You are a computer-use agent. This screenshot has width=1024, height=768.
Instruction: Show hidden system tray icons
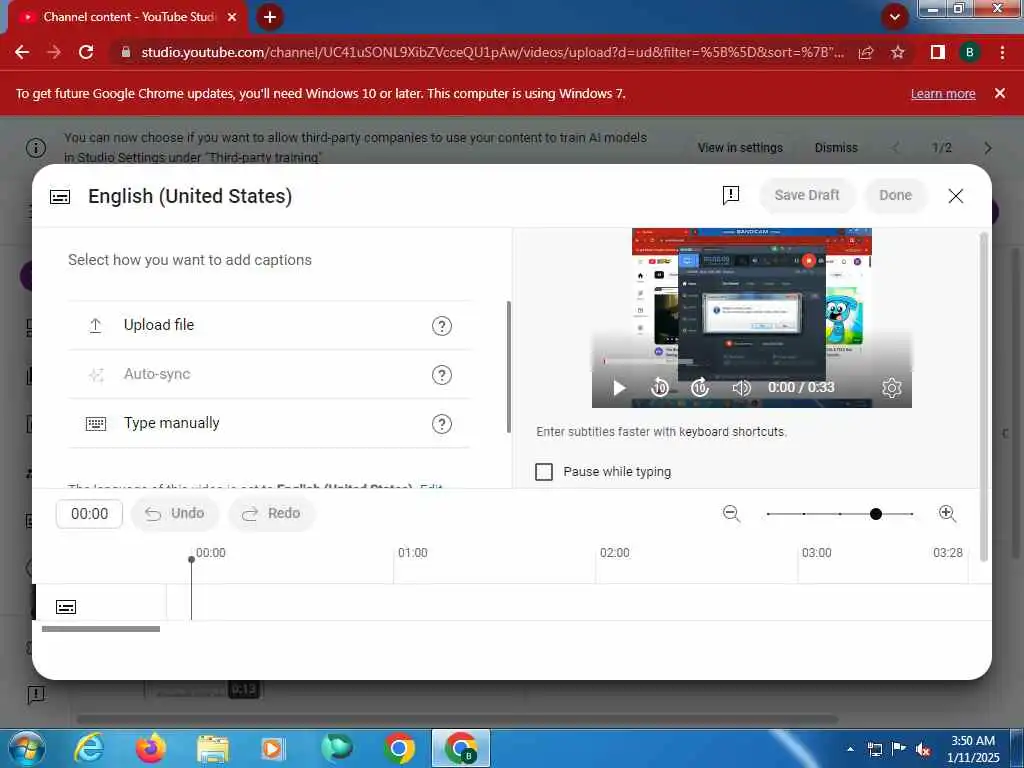click(x=850, y=749)
